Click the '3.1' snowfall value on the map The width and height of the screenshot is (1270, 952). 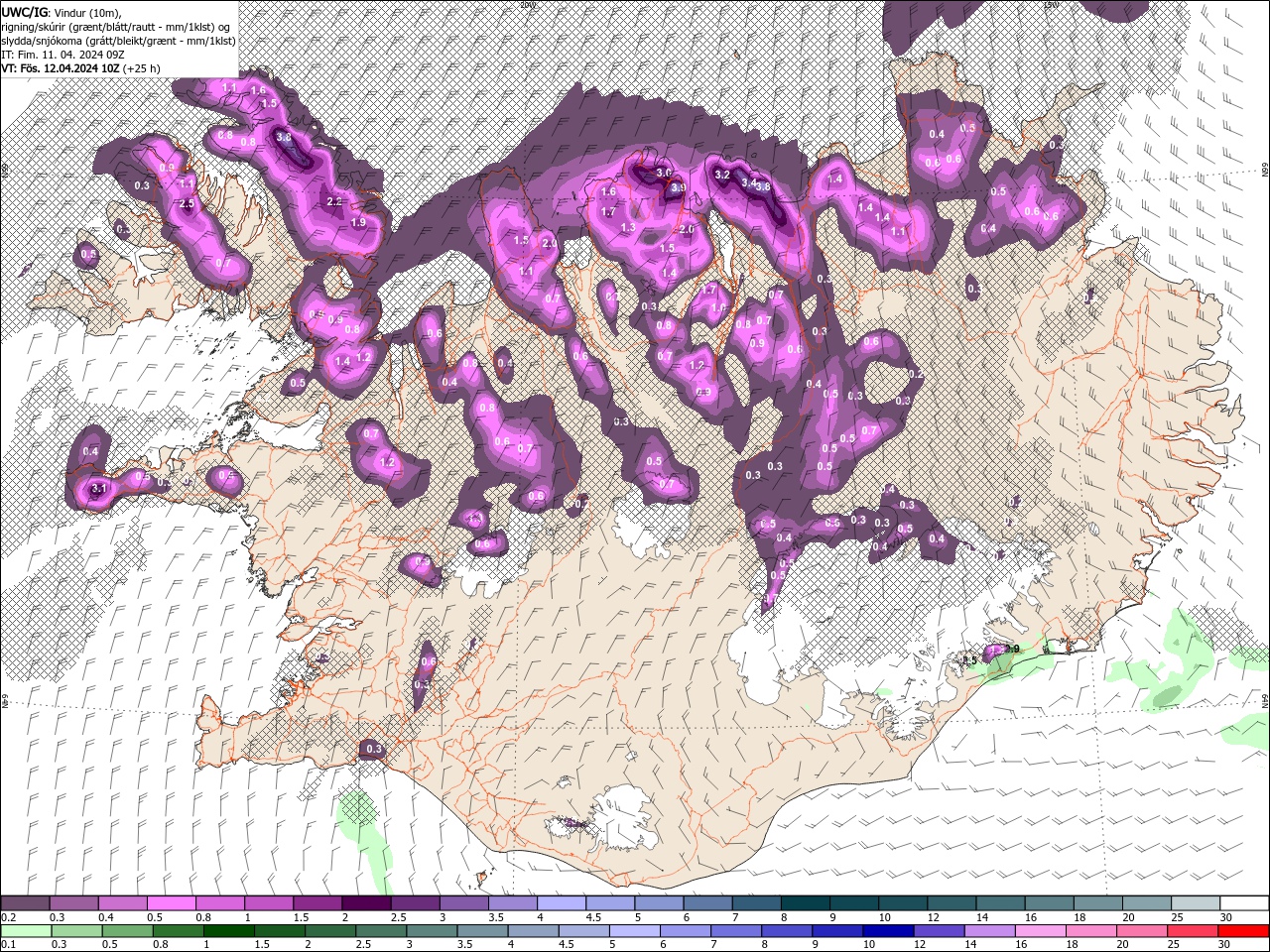98,489
